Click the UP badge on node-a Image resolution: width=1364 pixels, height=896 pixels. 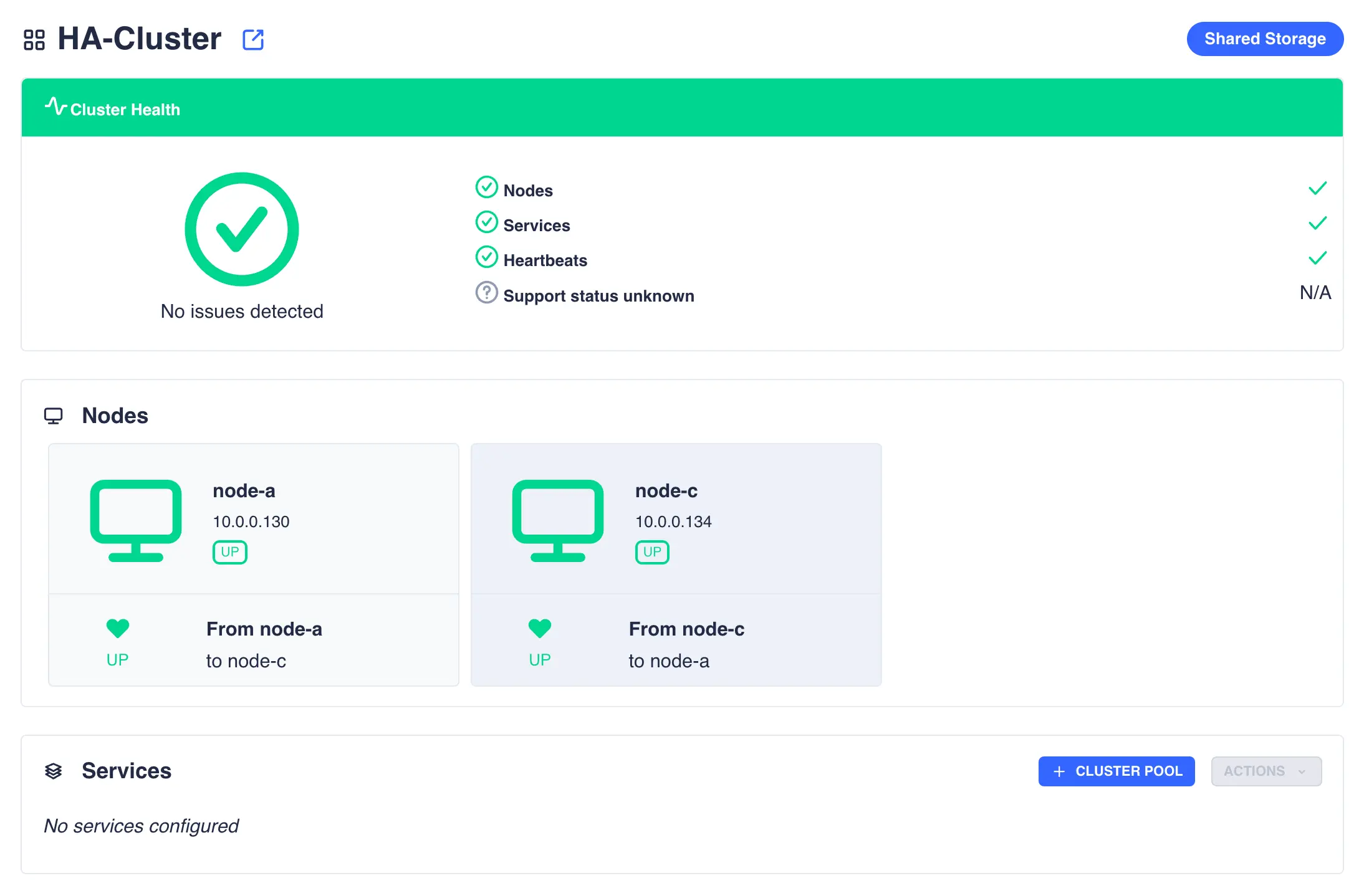229,552
